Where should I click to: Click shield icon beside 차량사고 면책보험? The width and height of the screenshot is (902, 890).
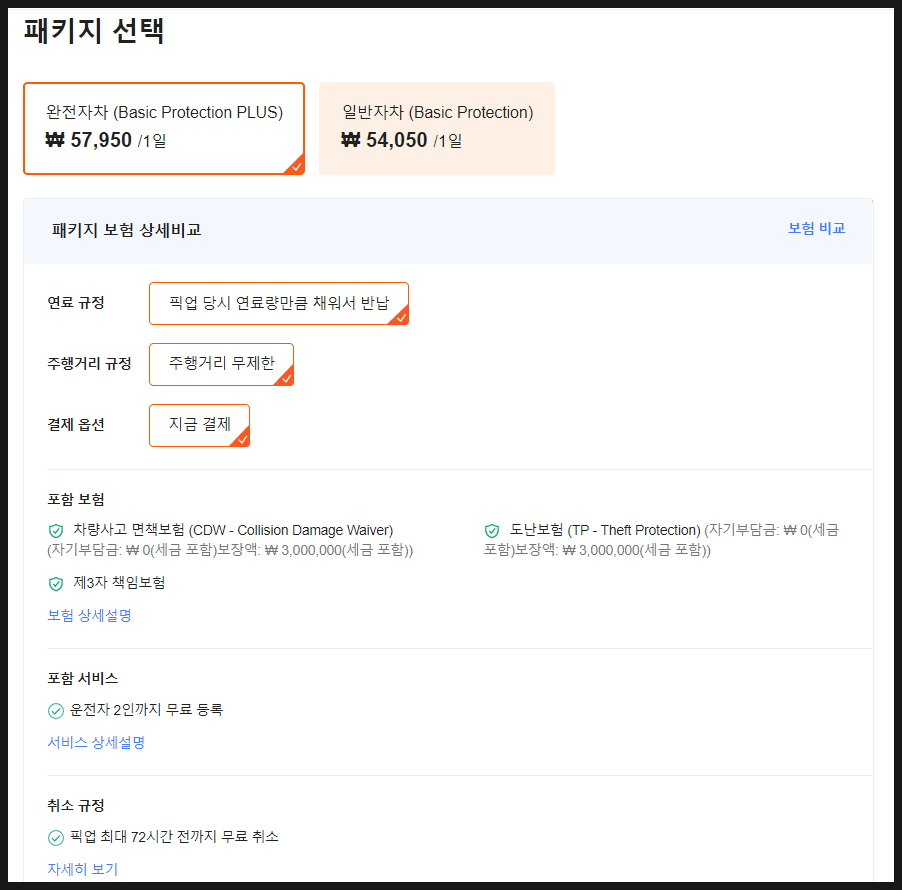(56, 530)
